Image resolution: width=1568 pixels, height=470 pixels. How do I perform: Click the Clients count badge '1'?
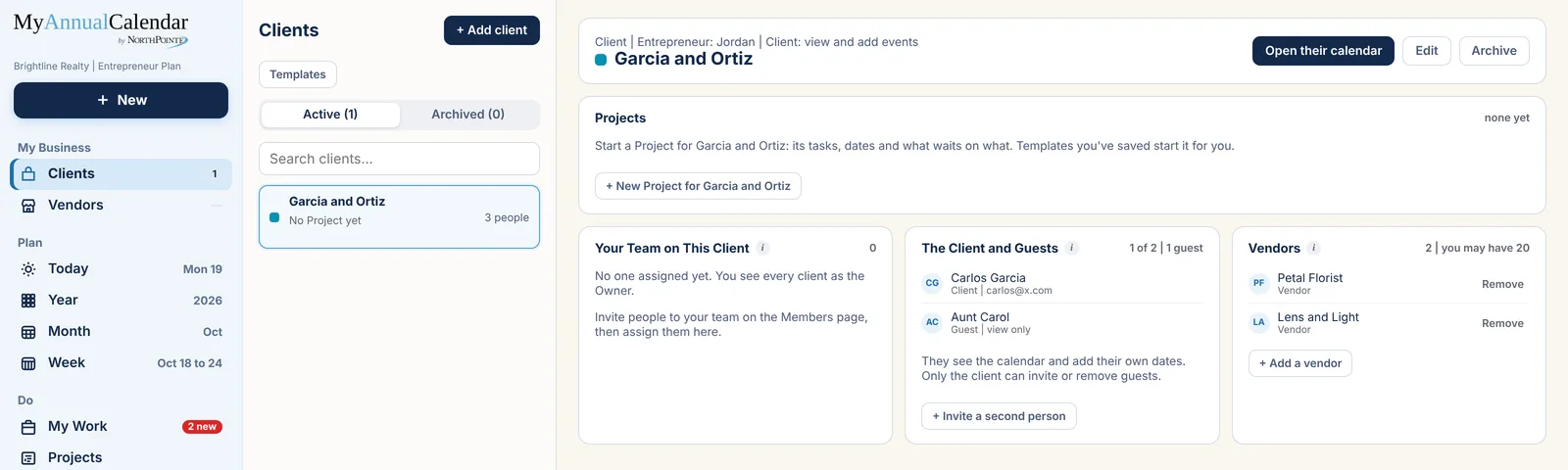[215, 174]
